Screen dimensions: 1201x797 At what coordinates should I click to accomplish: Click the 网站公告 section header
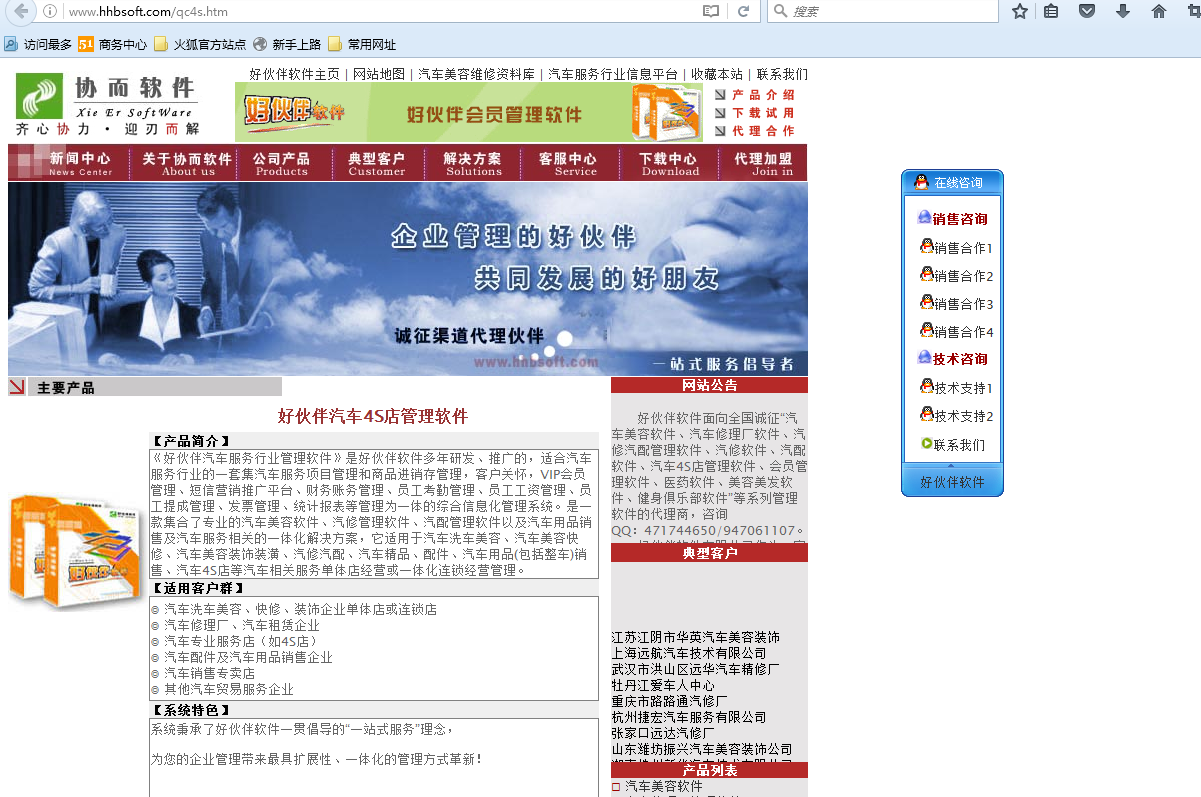click(x=709, y=385)
